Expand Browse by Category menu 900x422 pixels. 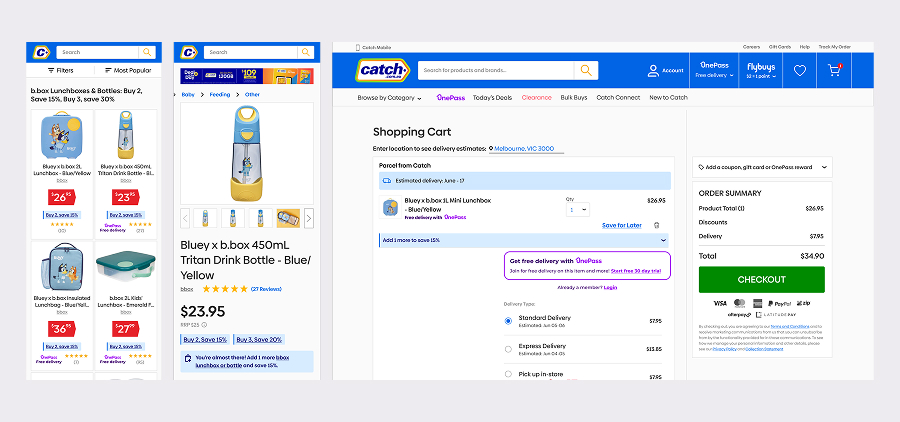[x=389, y=98]
